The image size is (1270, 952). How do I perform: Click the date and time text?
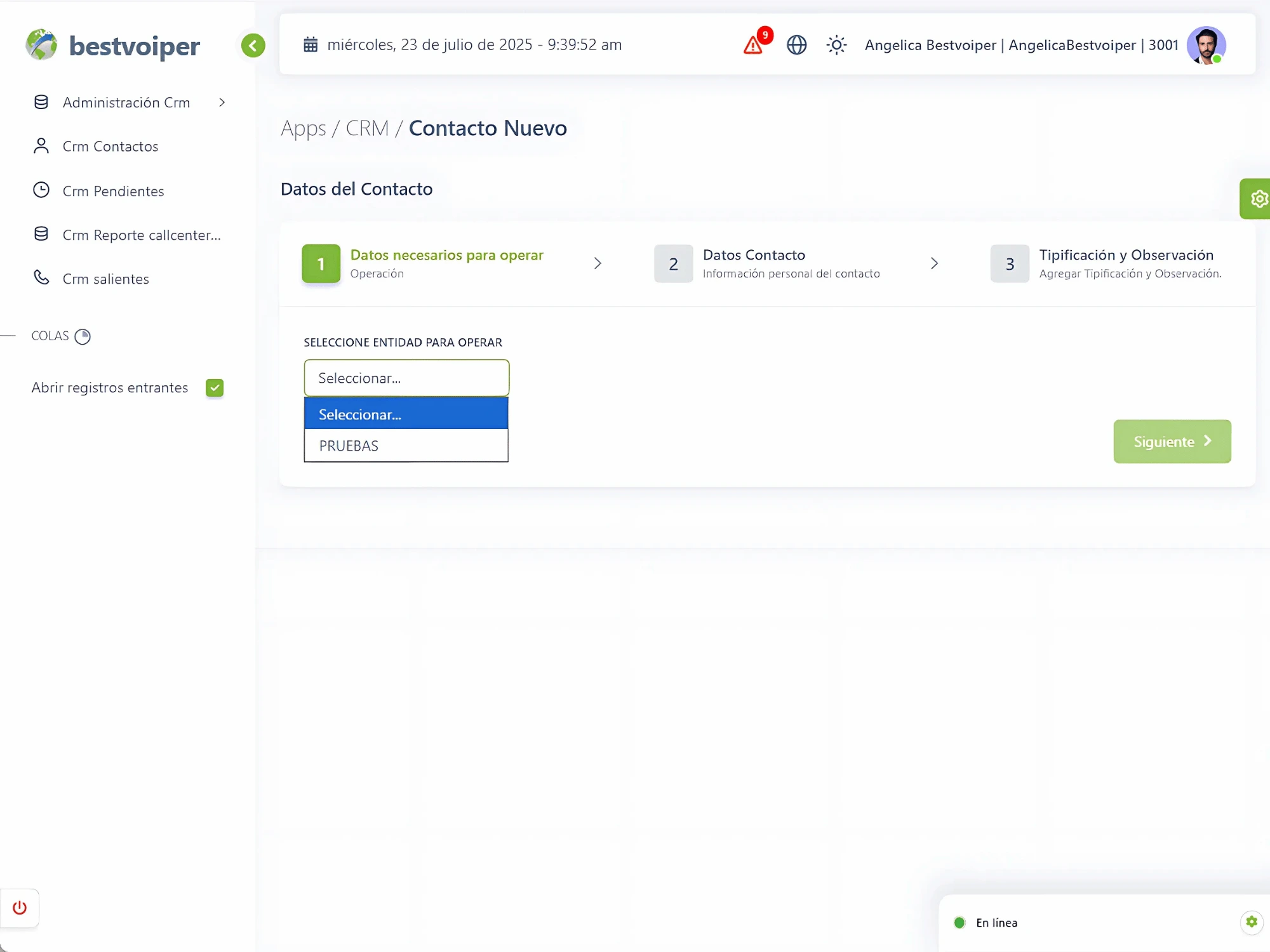point(474,45)
